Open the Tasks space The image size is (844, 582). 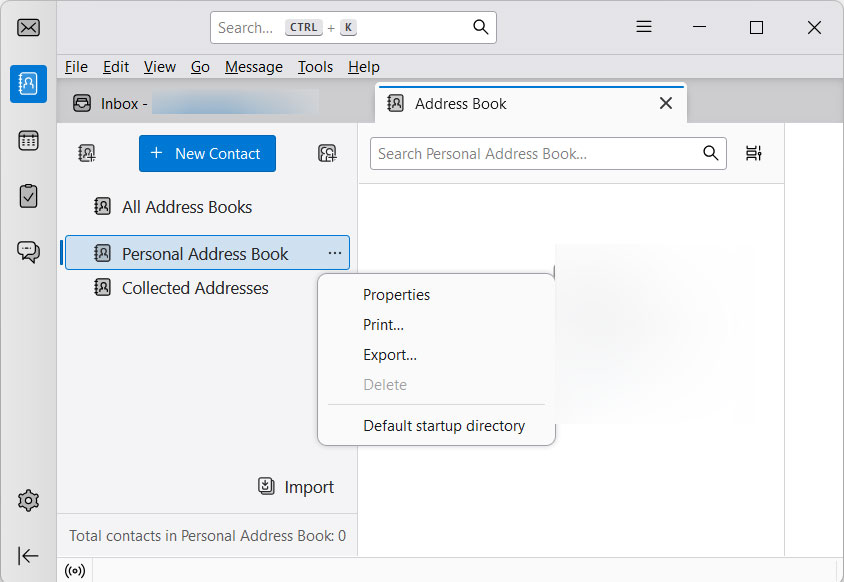[28, 196]
